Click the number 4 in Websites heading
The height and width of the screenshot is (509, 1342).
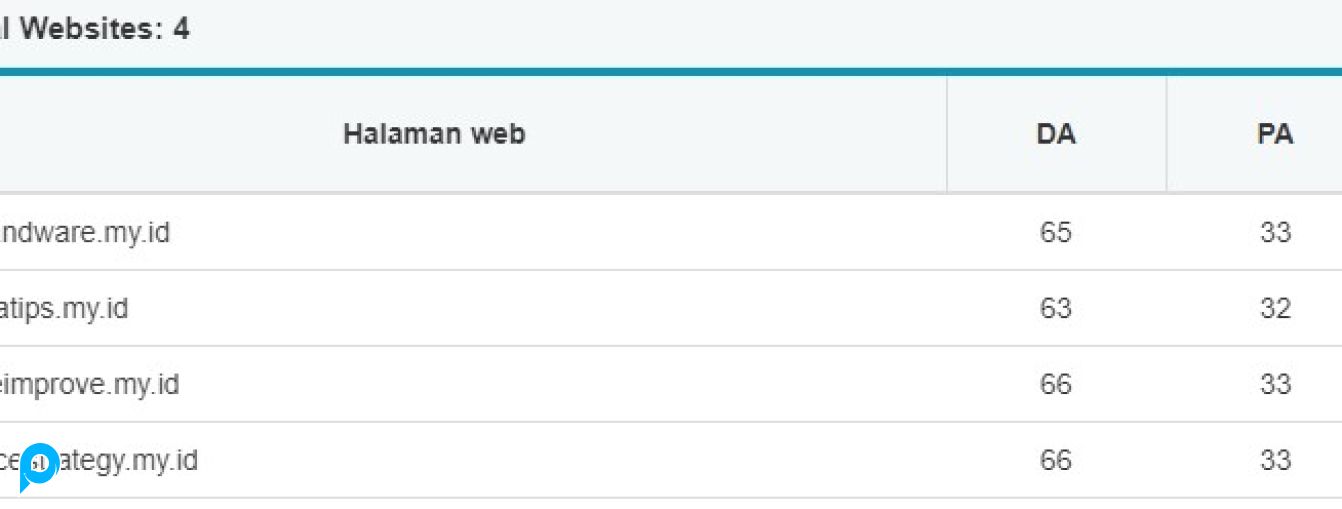point(181,29)
